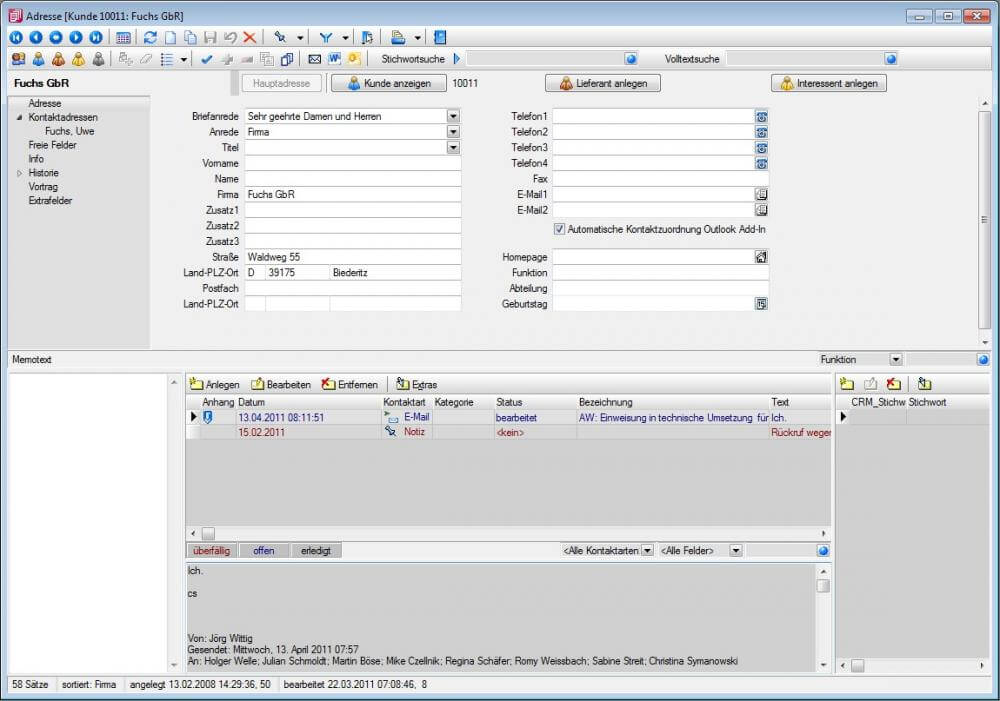Open the Alle Kontaktarten dropdown
1000x701 pixels.
(x=647, y=551)
